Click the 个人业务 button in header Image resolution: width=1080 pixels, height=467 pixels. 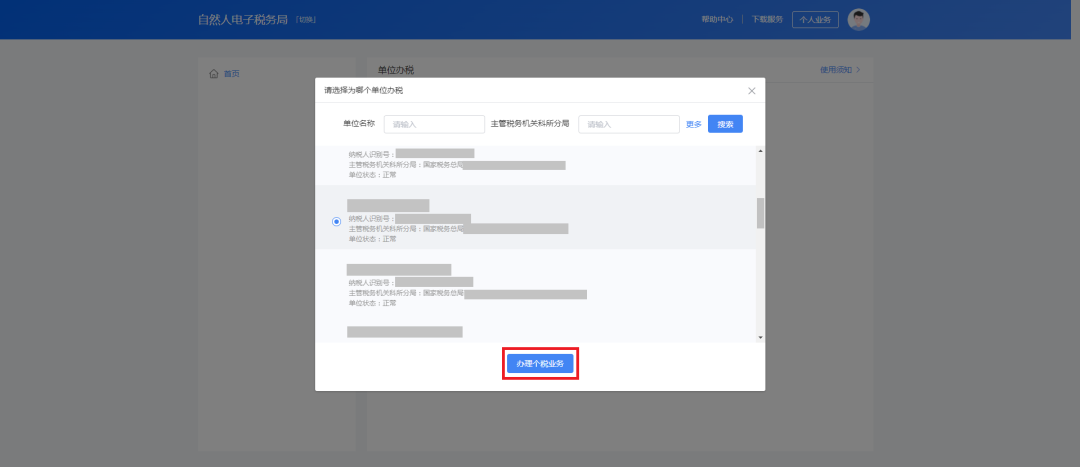tap(815, 20)
